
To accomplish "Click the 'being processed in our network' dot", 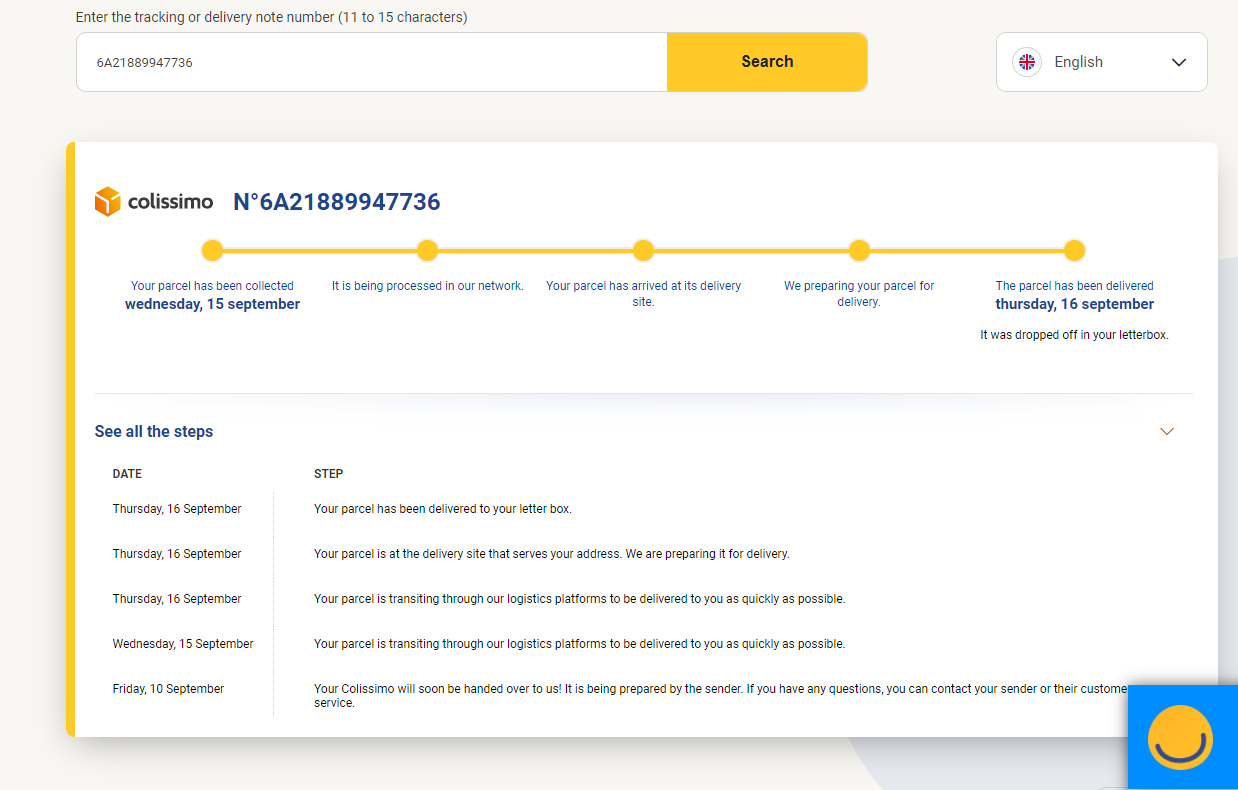I will point(427,250).
